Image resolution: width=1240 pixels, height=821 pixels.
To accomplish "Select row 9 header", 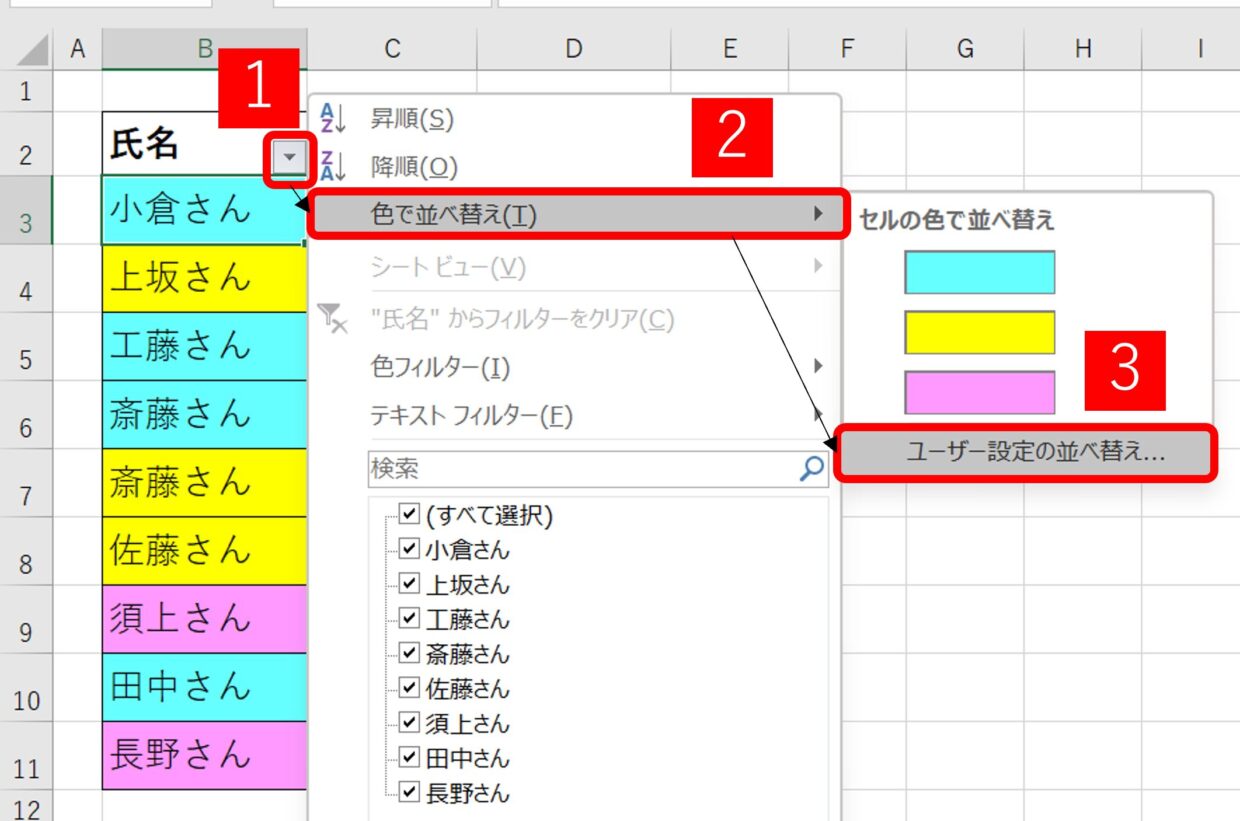I will pyautogui.click(x=26, y=619).
